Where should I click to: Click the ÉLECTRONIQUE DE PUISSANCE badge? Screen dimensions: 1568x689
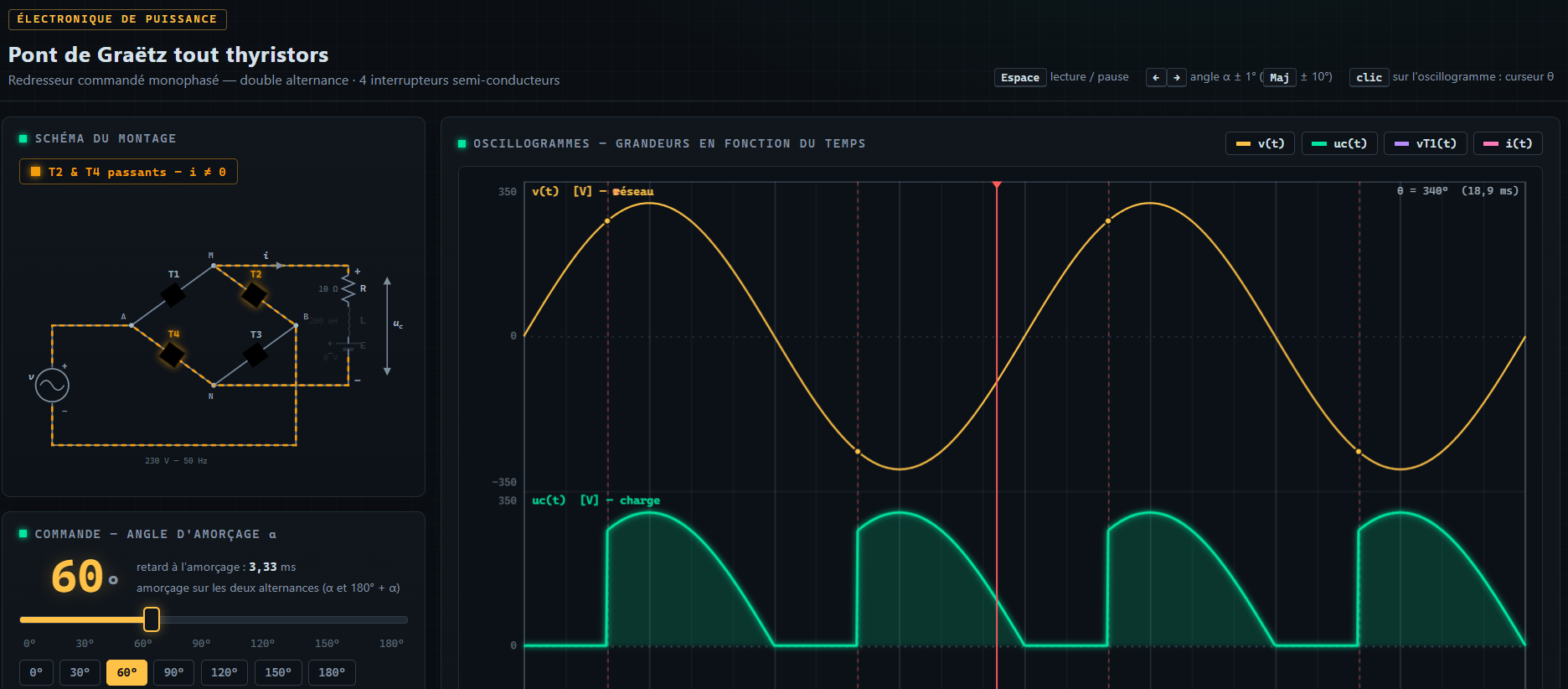[x=117, y=18]
